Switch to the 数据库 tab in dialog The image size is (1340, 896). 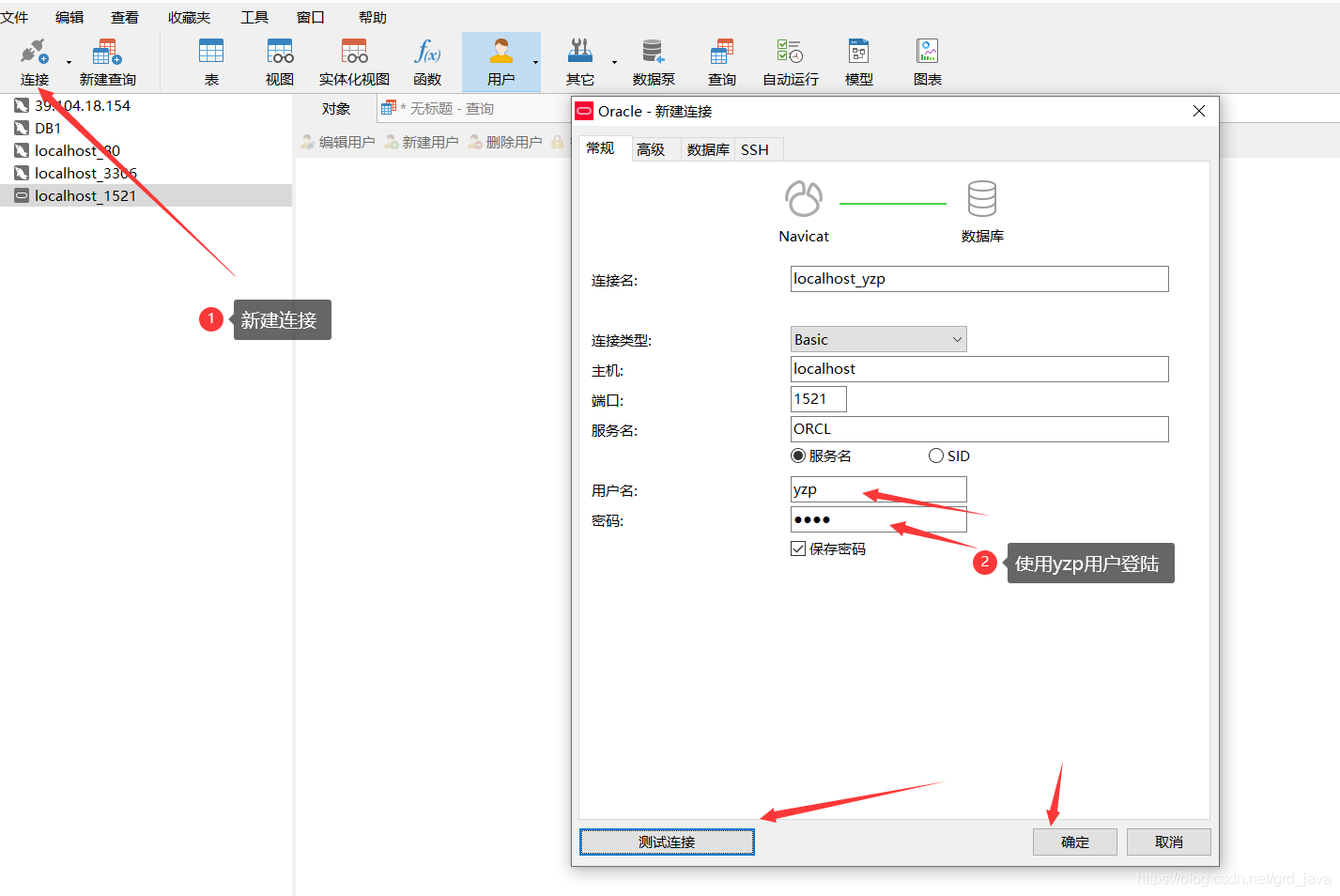708,149
